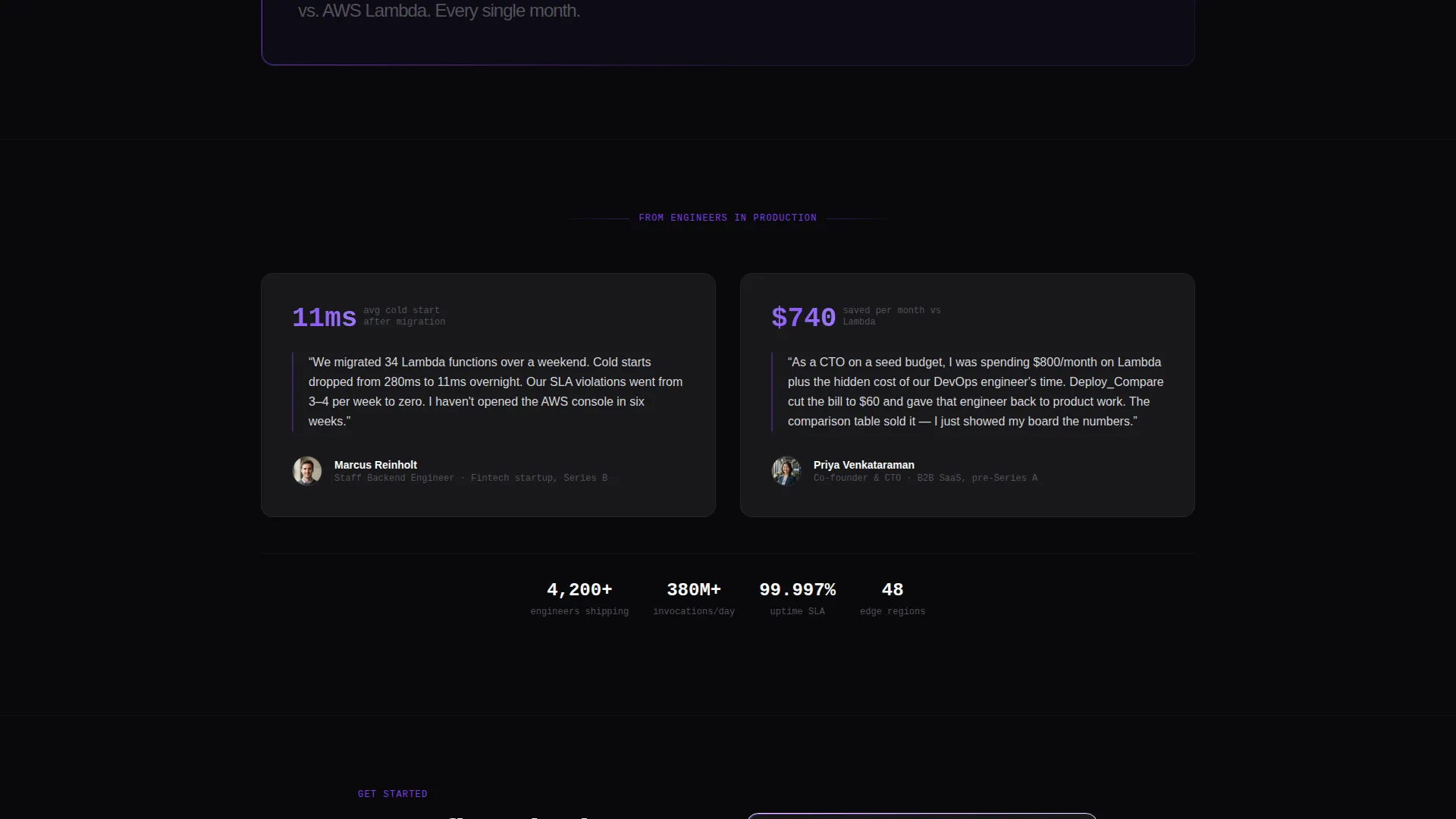Click the CTO seed budget testimonial quote
Image resolution: width=1456 pixels, height=819 pixels.
pos(976,392)
